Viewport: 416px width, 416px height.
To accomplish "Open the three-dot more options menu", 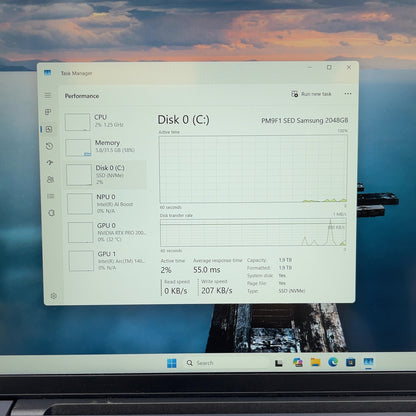I will click(348, 94).
